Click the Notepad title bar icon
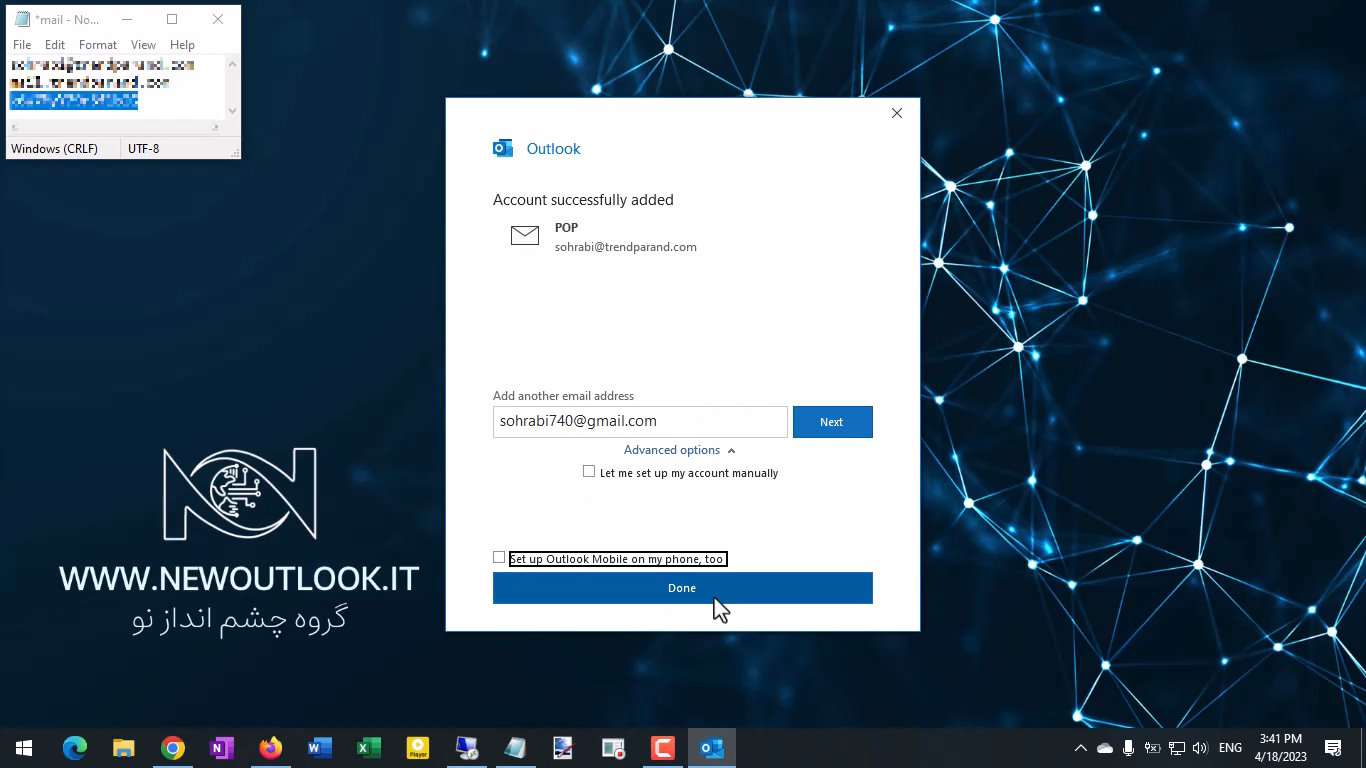This screenshot has height=768, width=1366. coord(22,19)
